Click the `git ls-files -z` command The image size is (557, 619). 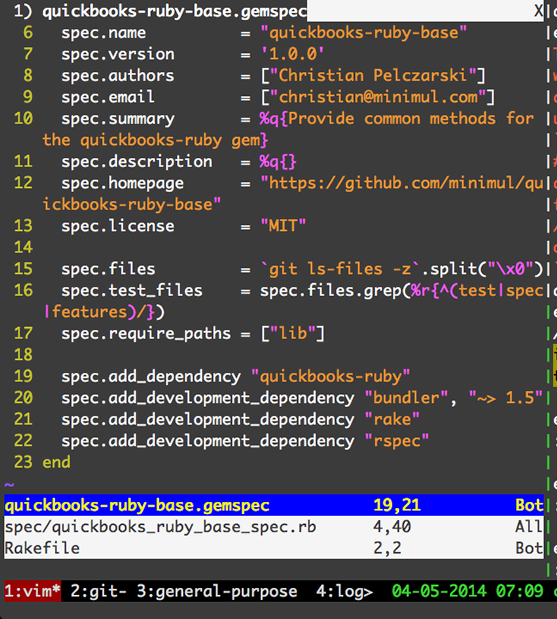[x=340, y=269]
